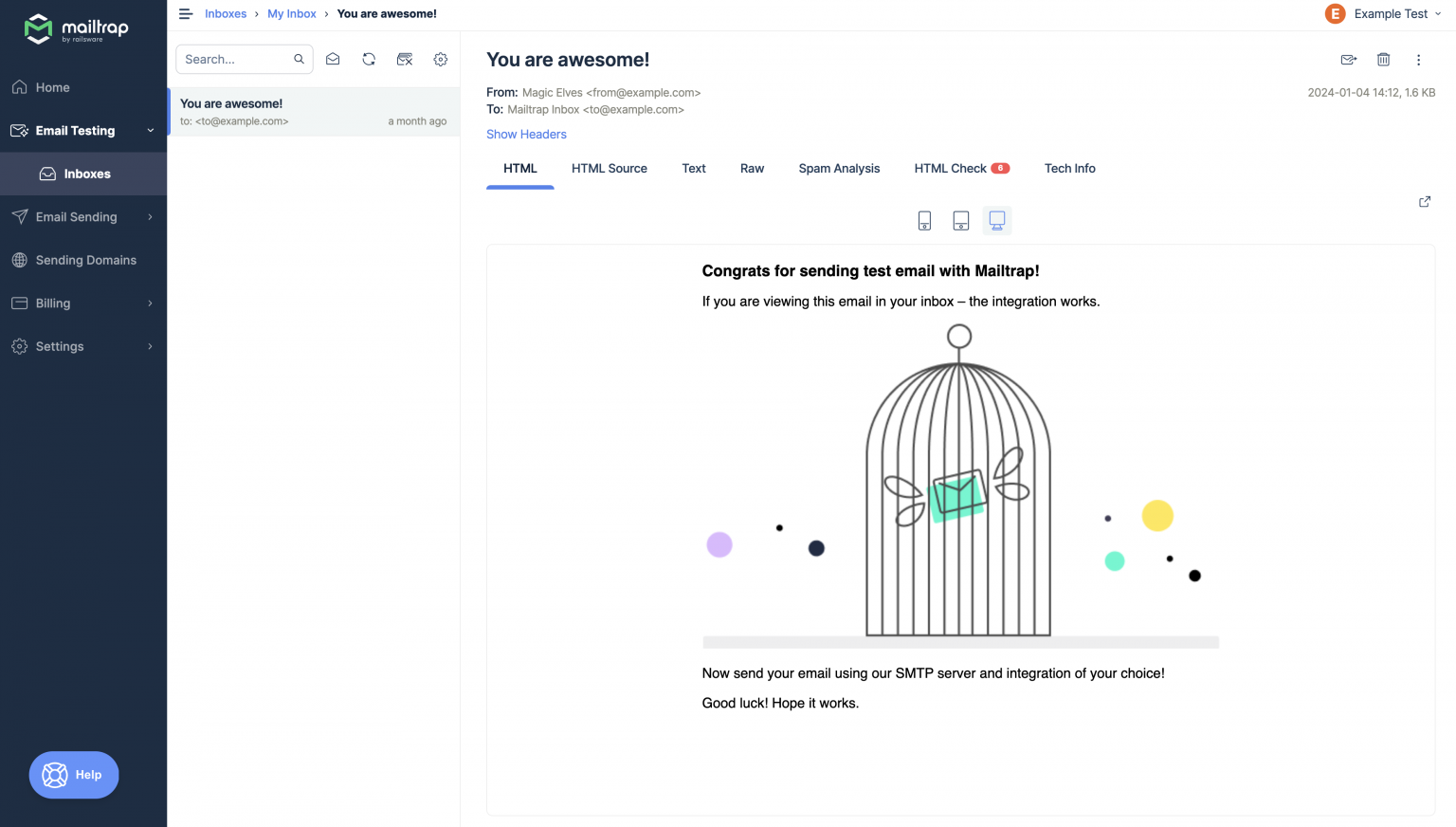The width and height of the screenshot is (1456, 827).
Task: Open email preview in new window icon
Action: pyautogui.click(x=1424, y=201)
